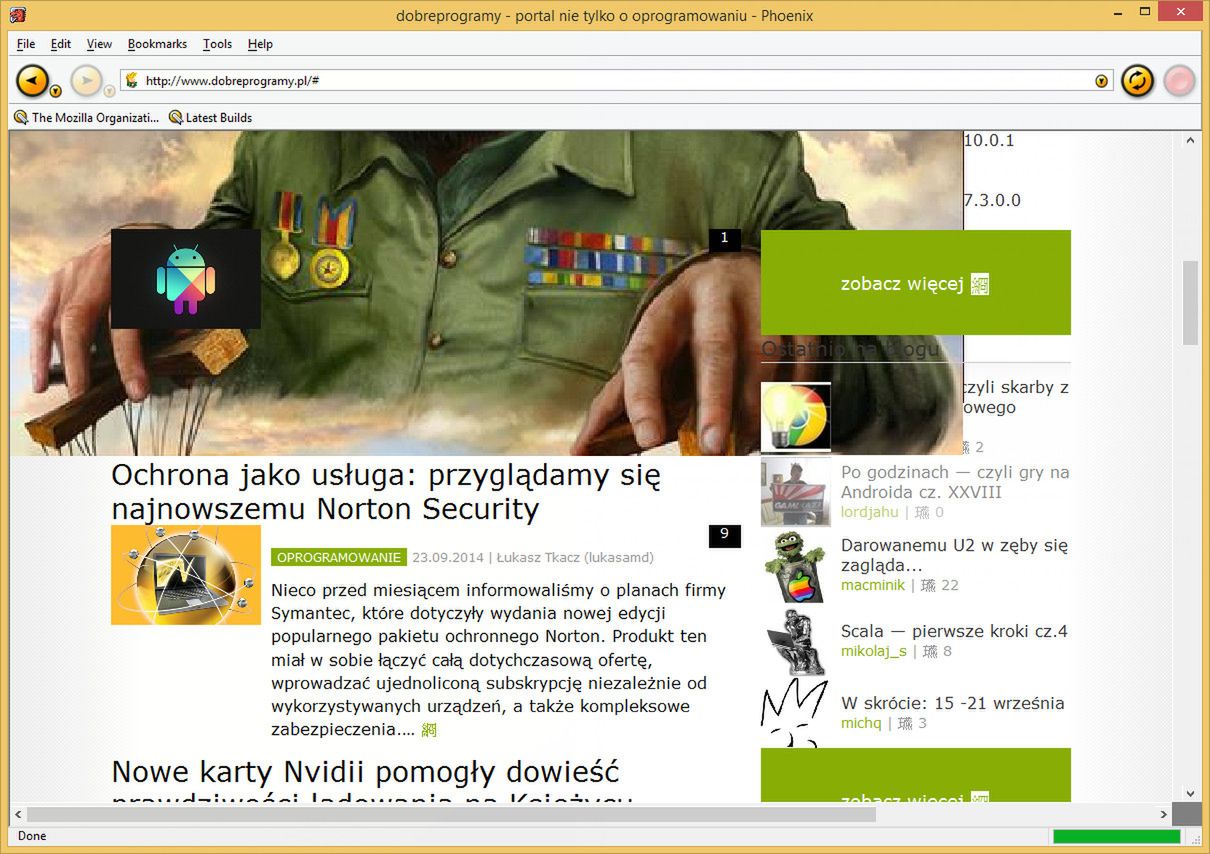Click the Stop loading button
The width and height of the screenshot is (1210, 854).
coord(1180,80)
